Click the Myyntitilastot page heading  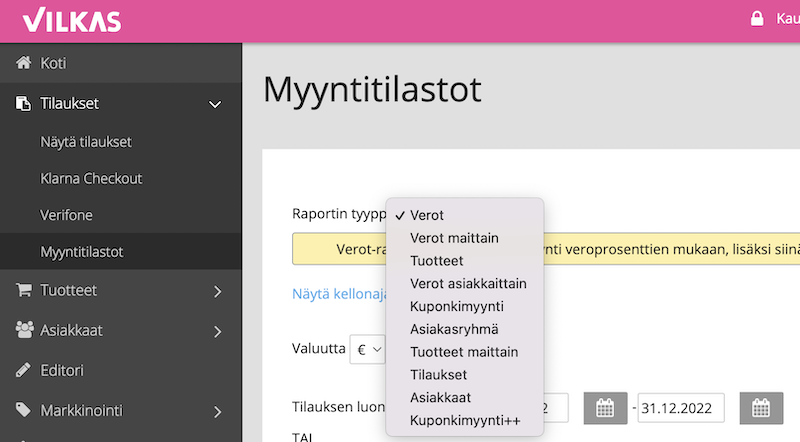(x=372, y=90)
